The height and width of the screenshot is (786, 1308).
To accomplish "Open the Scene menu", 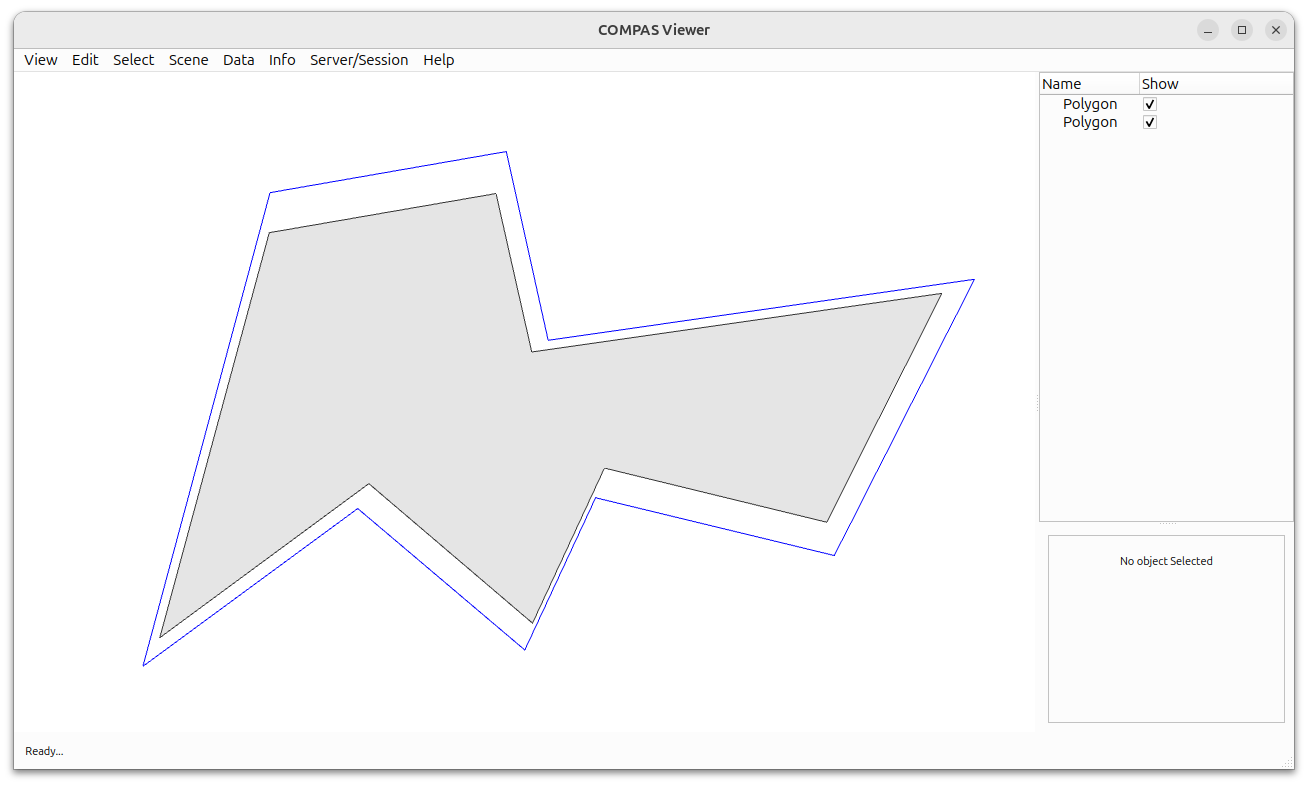I will click(x=188, y=60).
